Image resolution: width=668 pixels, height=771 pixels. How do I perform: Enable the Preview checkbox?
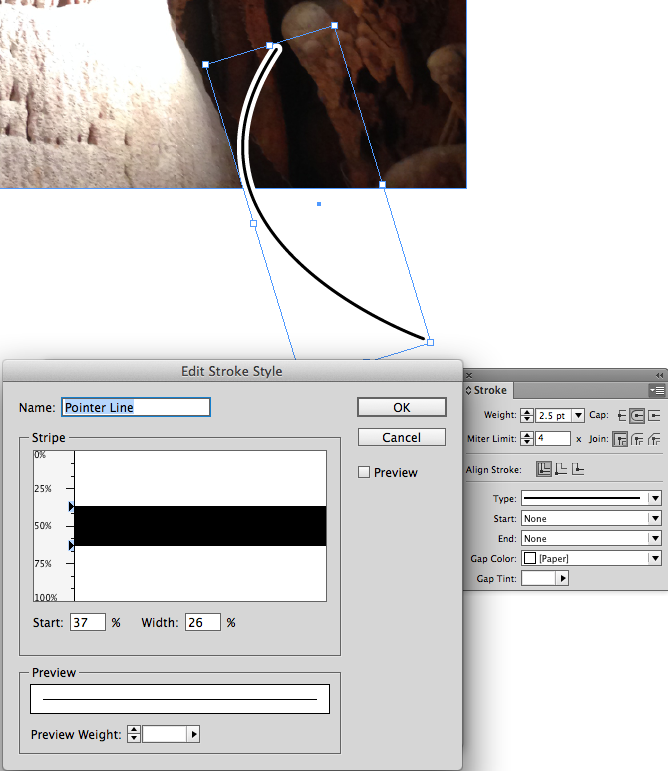click(364, 472)
